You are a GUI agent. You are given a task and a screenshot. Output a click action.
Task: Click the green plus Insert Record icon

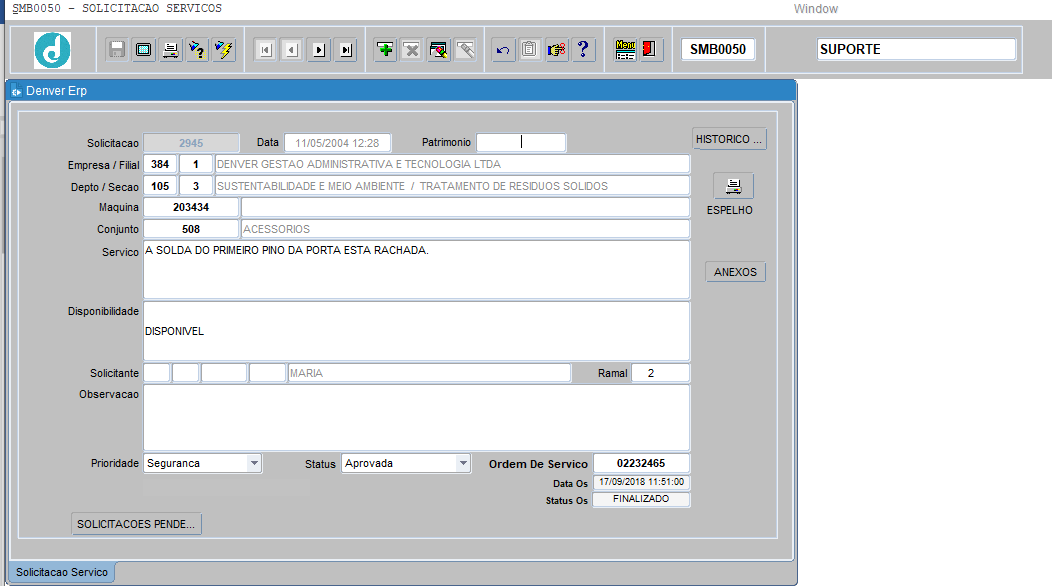pos(385,50)
